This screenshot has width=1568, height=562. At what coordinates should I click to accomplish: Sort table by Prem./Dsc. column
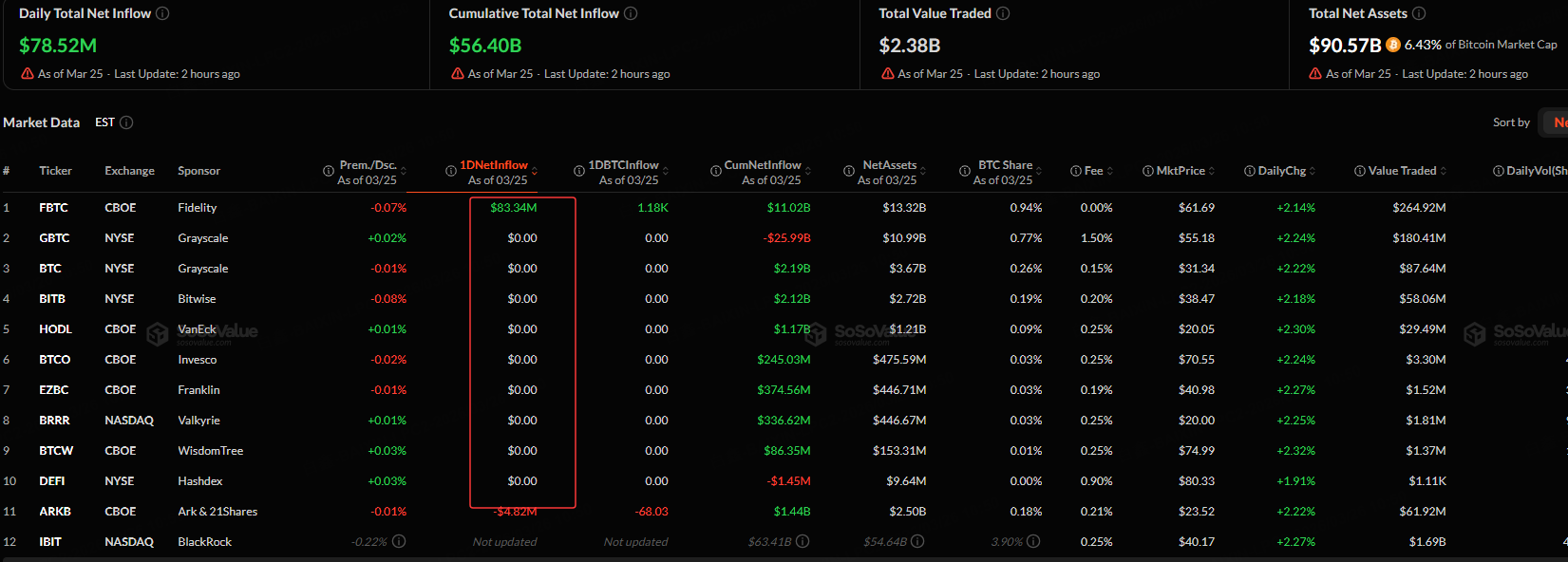coord(403,171)
